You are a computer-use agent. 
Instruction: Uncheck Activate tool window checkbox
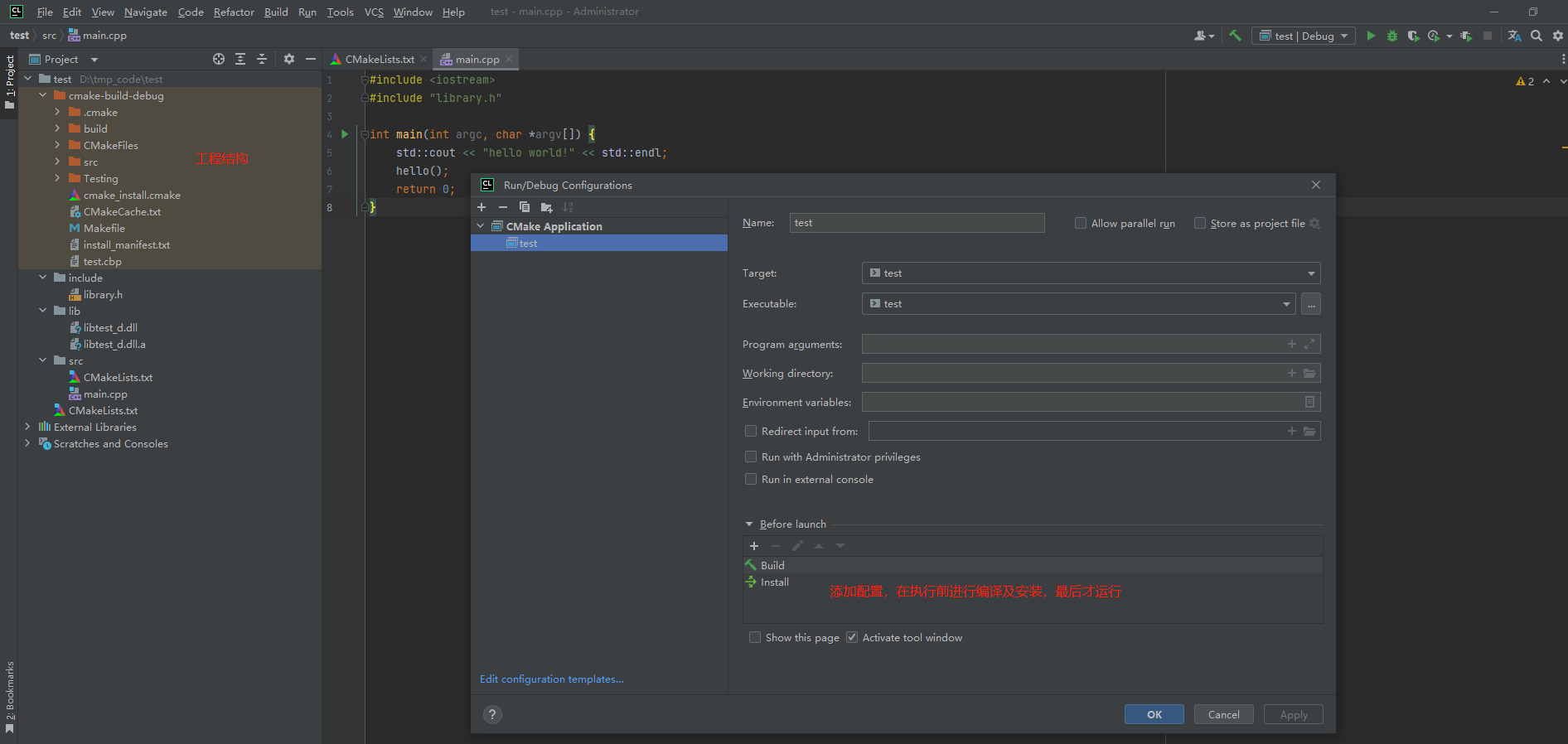tap(852, 637)
